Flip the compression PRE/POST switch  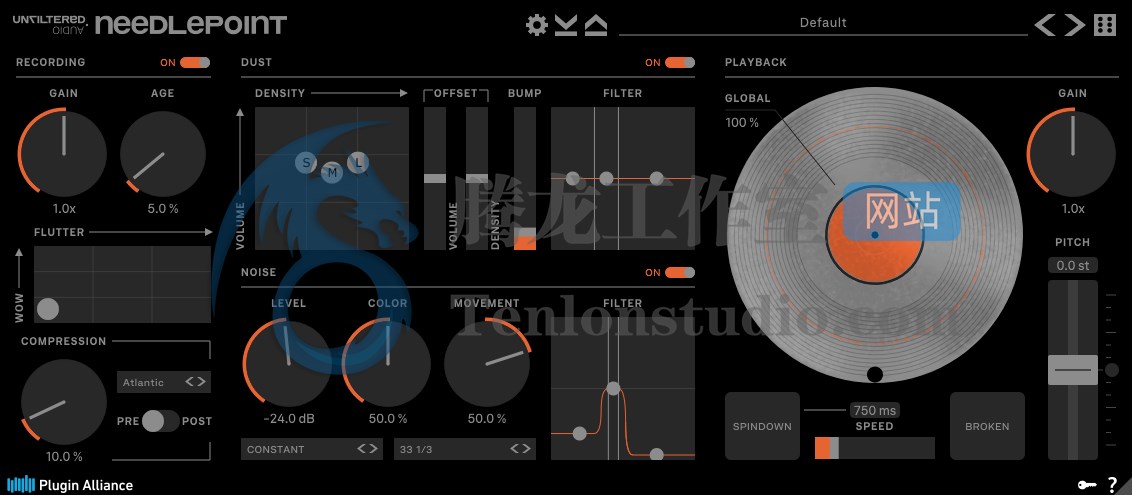(160, 421)
